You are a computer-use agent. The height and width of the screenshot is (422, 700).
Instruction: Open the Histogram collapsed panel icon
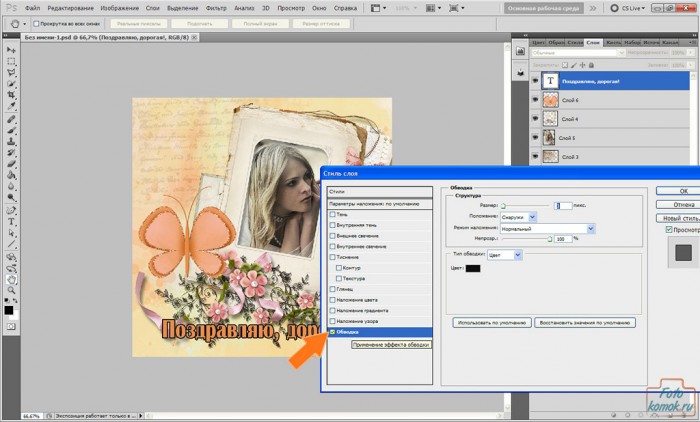tap(520, 51)
